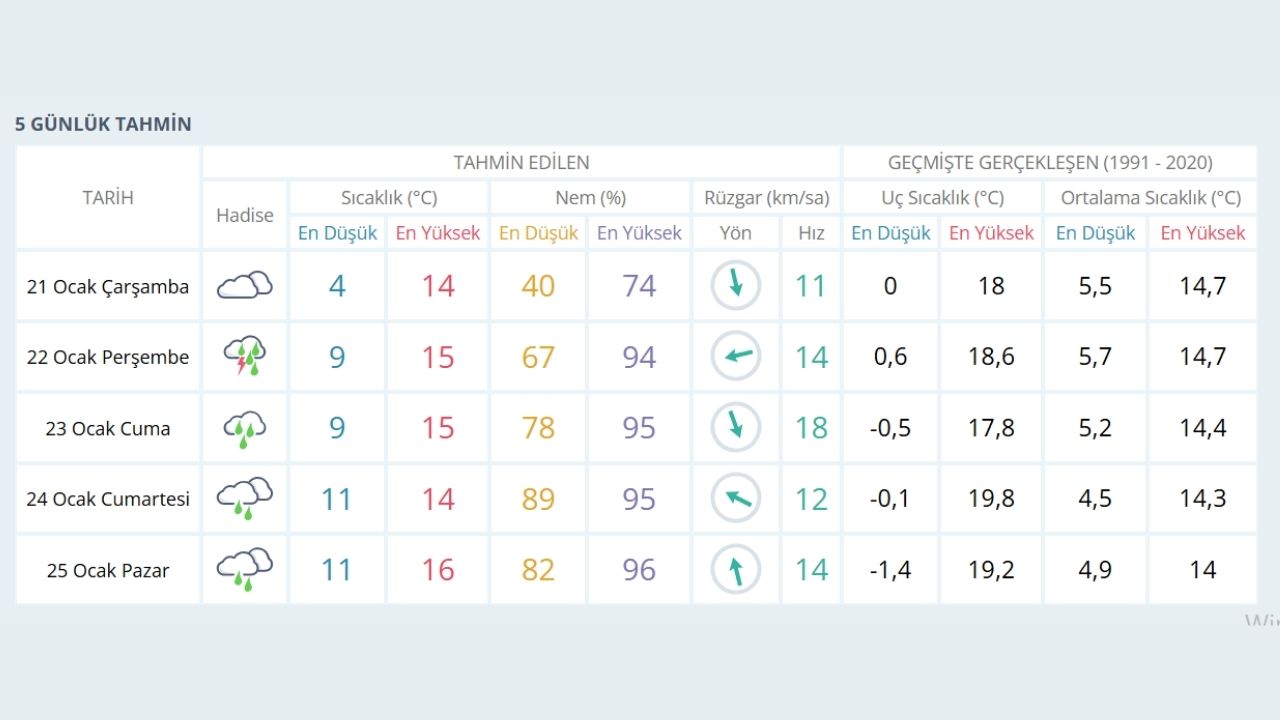Image resolution: width=1280 pixels, height=720 pixels.
Task: Click the GEÇMİŞTE GERÇEKLEŞEN (1991 - 2020) header
Action: click(x=1050, y=162)
